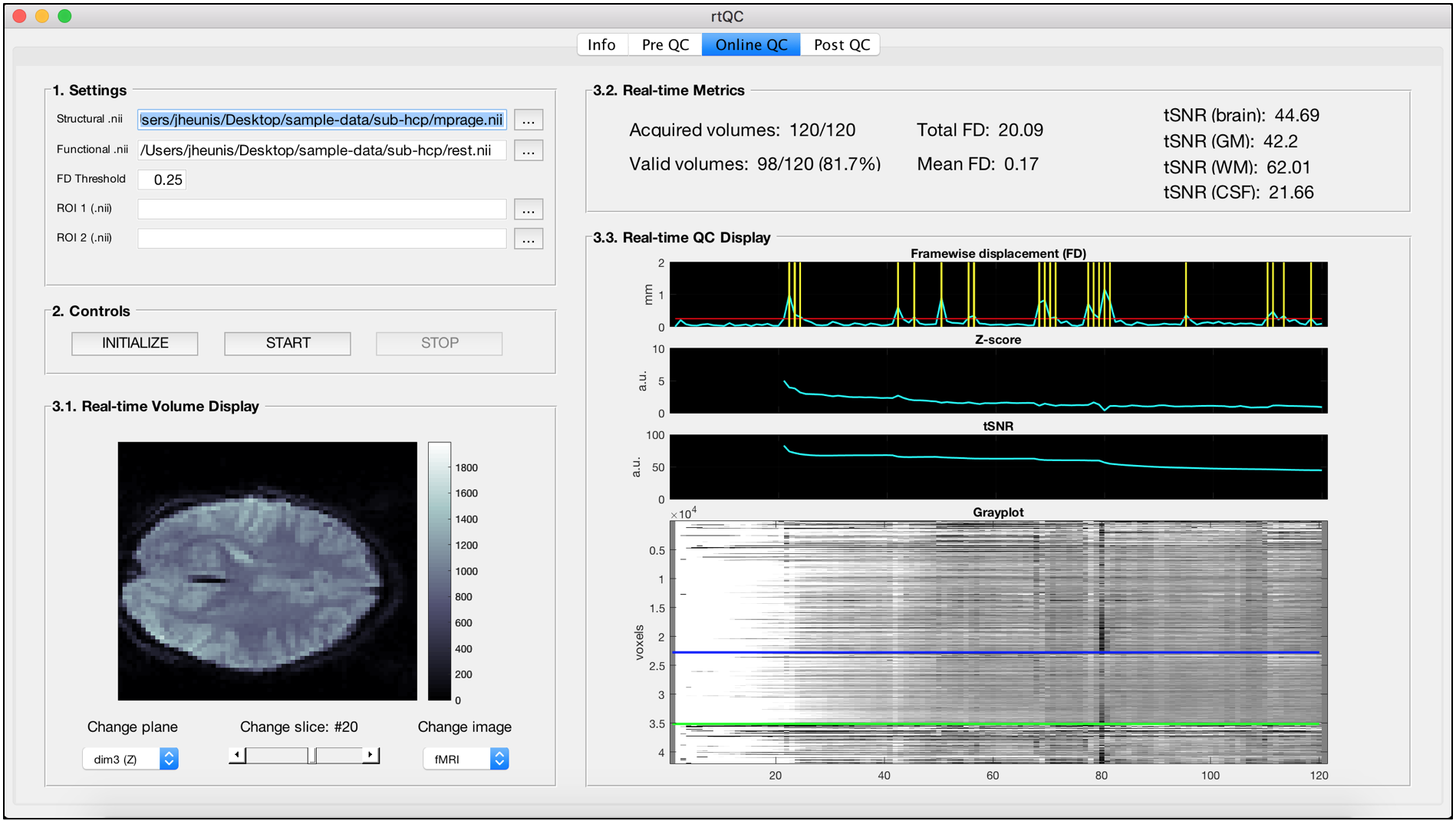Click the START button

click(x=288, y=343)
